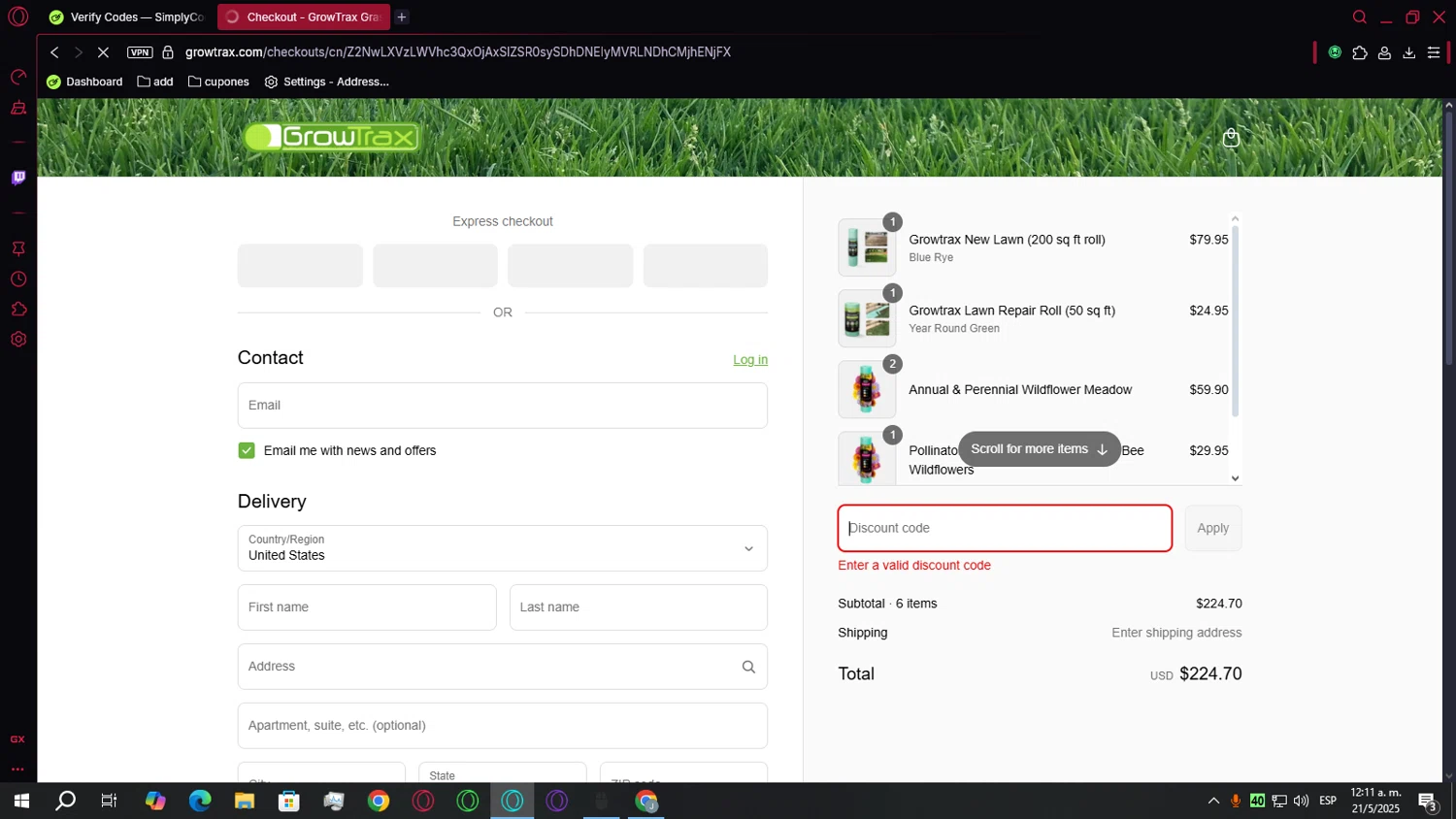
Task: Click the Log in link
Action: click(x=750, y=360)
